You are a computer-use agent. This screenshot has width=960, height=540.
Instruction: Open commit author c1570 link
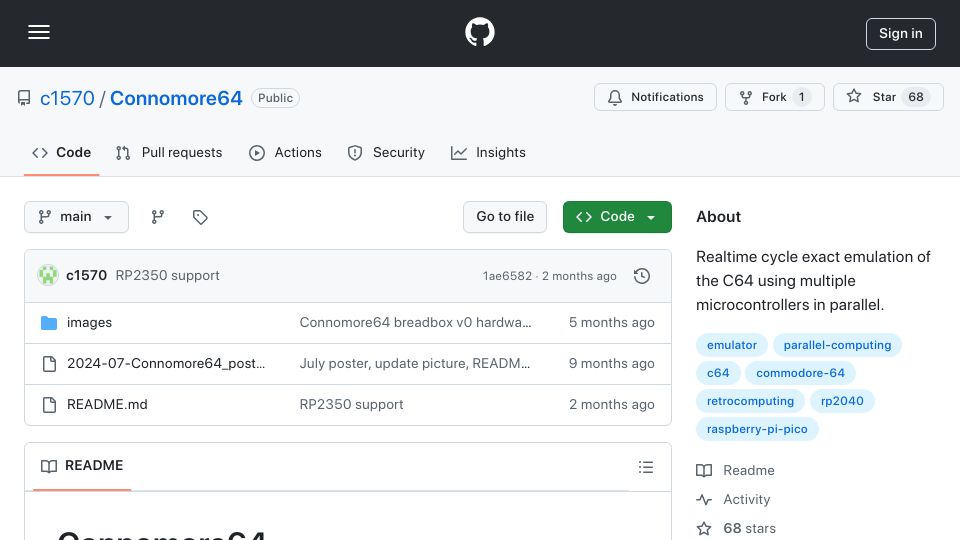[x=86, y=276]
